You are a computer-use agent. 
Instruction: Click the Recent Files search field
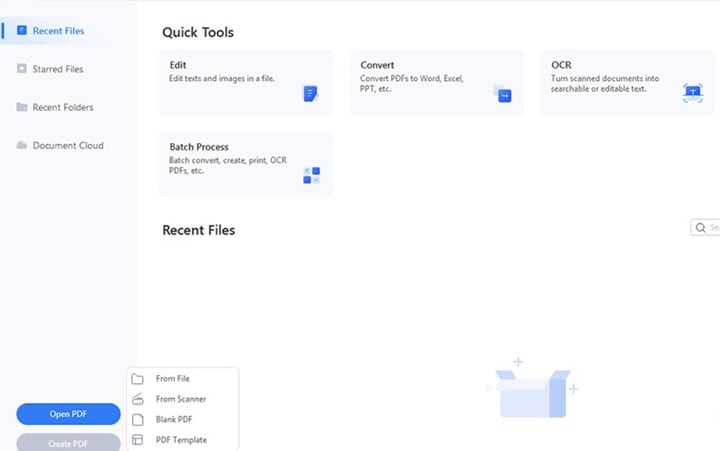(708, 228)
